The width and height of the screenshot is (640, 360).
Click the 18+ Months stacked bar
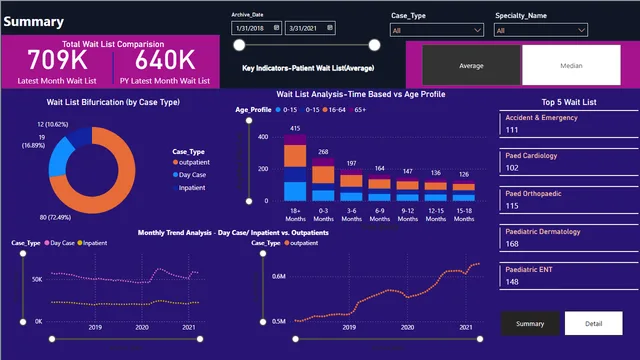pyautogui.click(x=295, y=167)
